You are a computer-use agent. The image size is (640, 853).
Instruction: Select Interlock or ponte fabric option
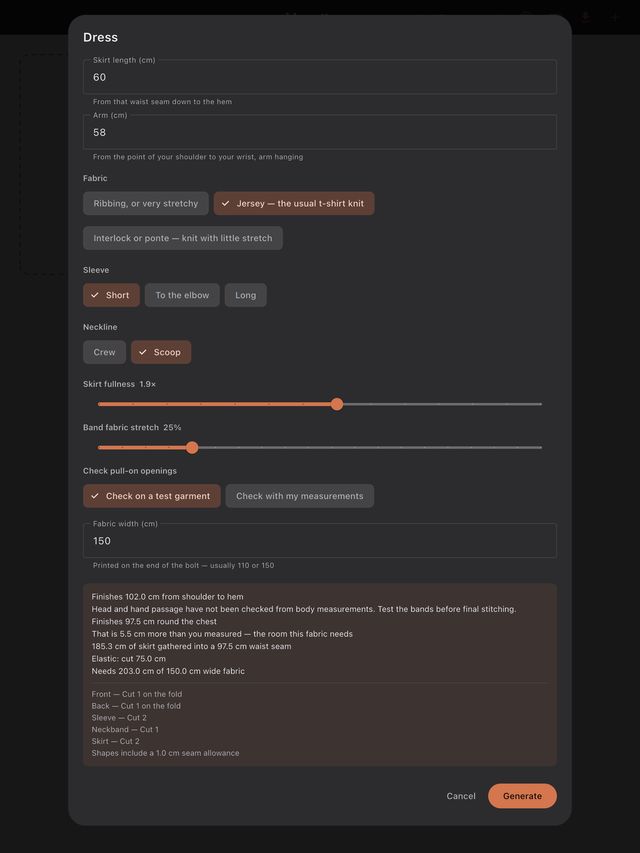pos(183,238)
